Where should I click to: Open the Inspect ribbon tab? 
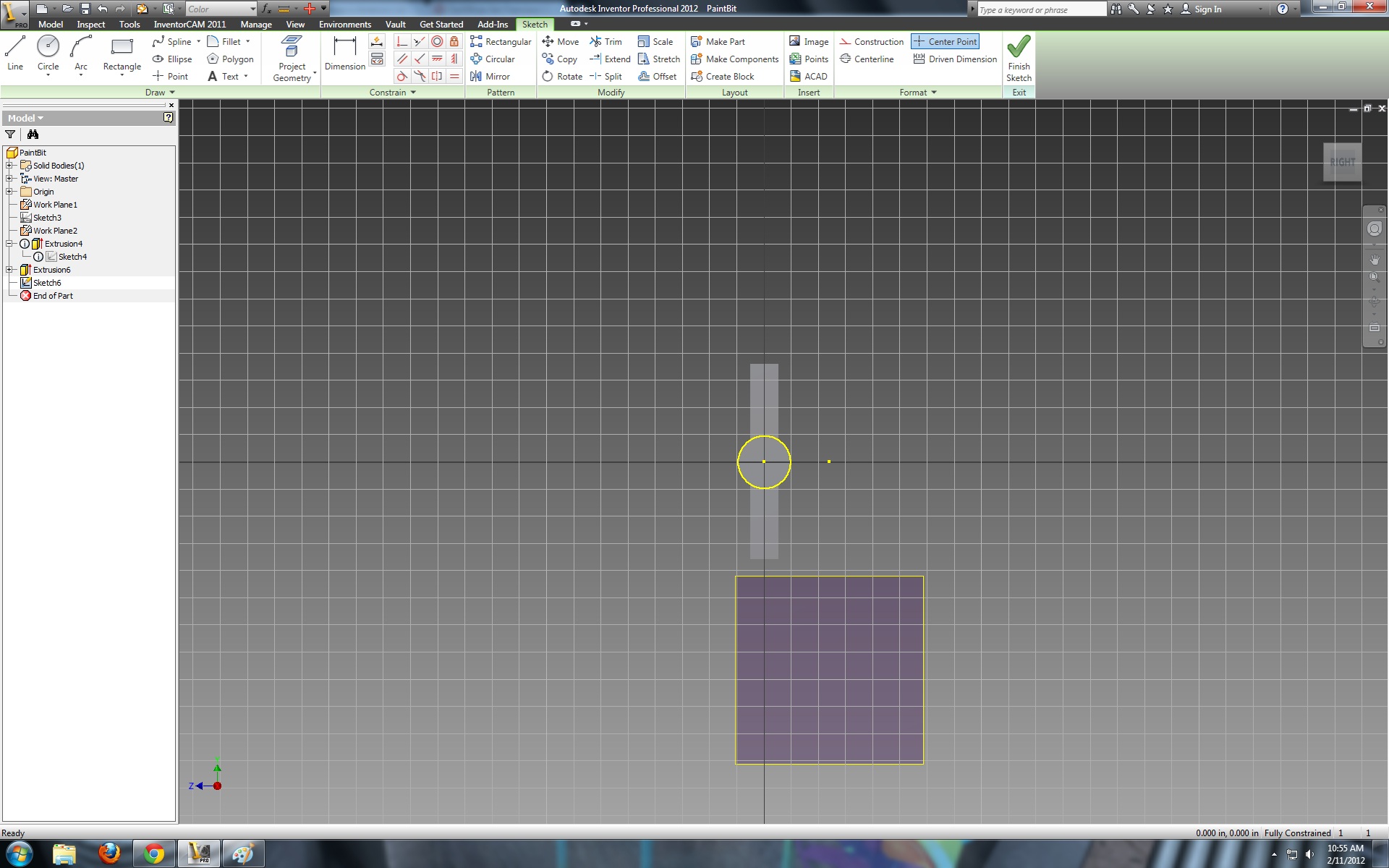coord(91,24)
